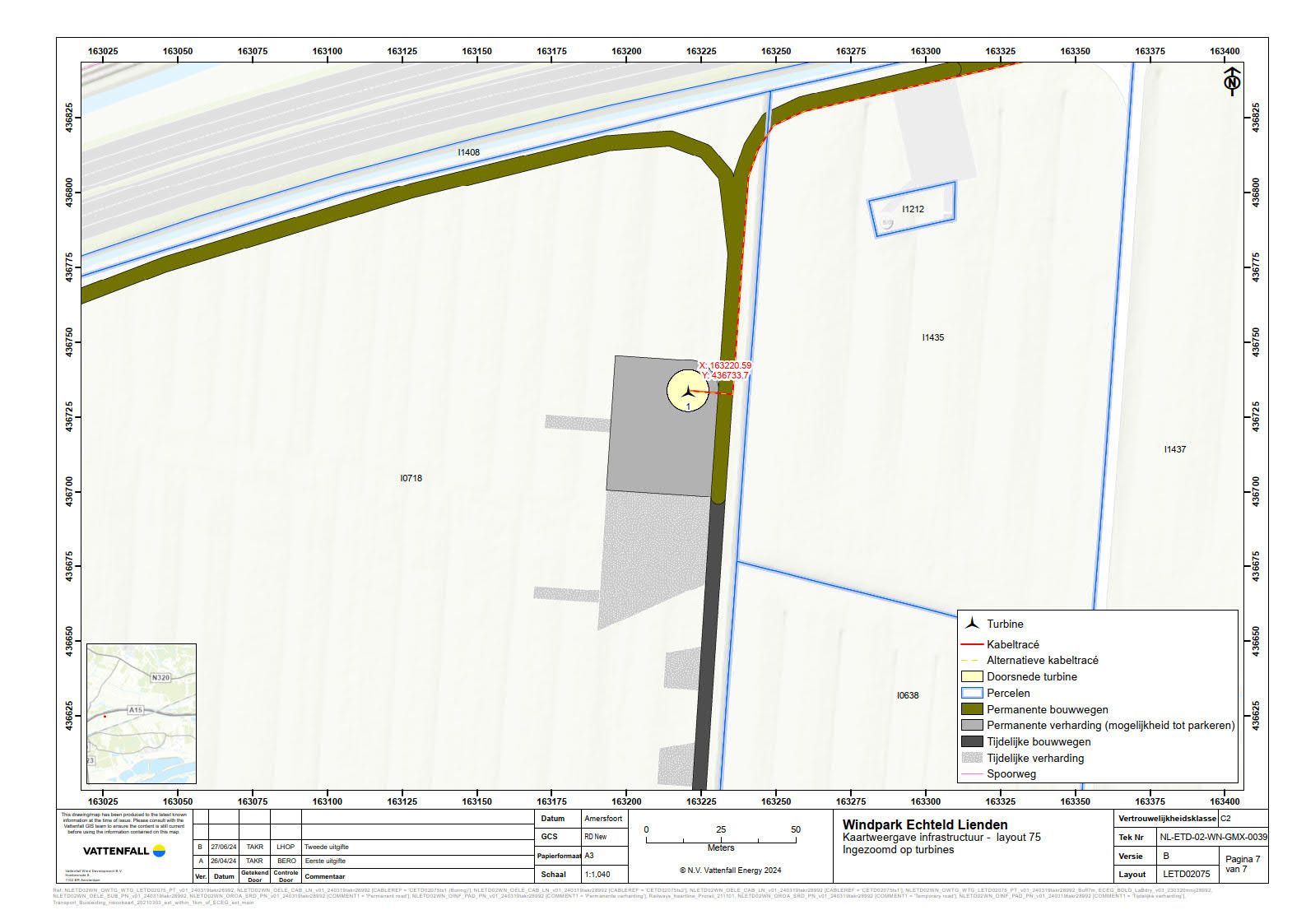
Task: Click the Turbine icon in the legend
Action: tap(972, 624)
